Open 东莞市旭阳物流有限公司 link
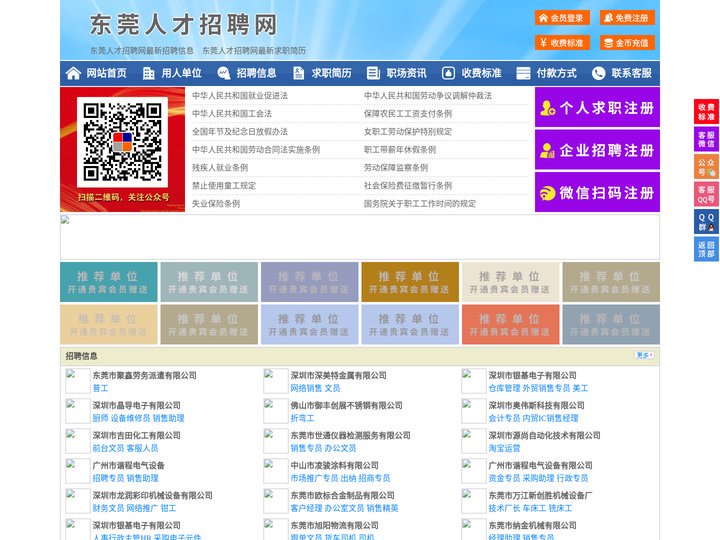The height and width of the screenshot is (540, 720). tap(335, 525)
